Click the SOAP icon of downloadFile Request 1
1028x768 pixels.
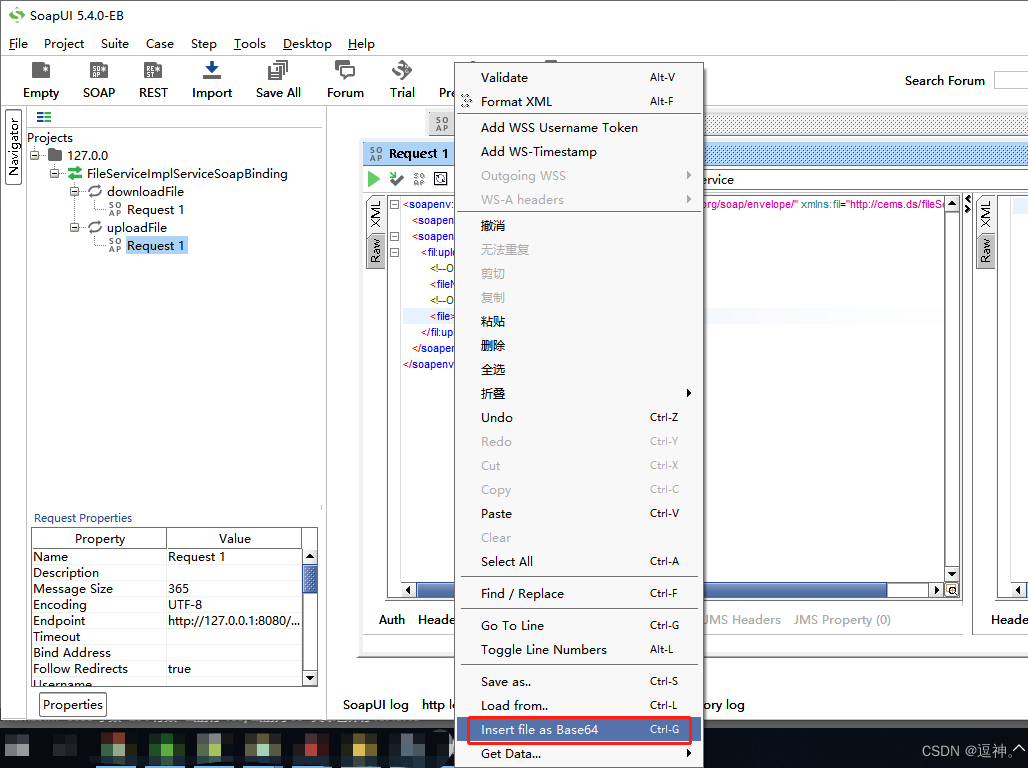[x=115, y=209]
